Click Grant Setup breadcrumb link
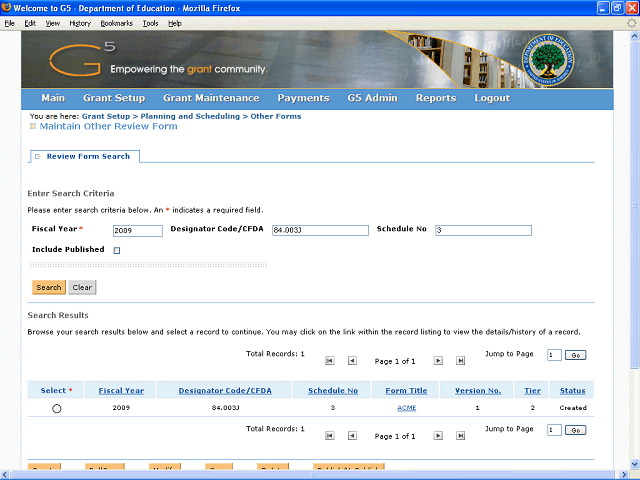 pos(106,116)
